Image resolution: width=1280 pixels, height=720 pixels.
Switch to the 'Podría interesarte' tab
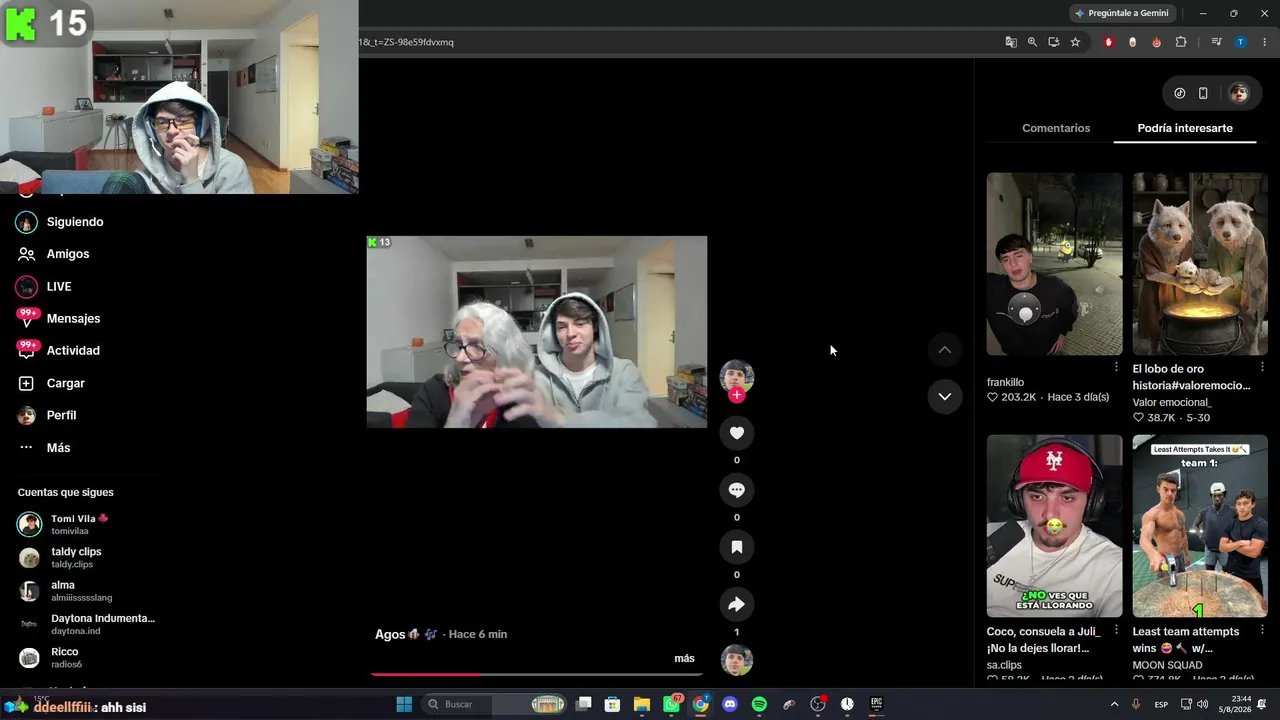pos(1185,128)
